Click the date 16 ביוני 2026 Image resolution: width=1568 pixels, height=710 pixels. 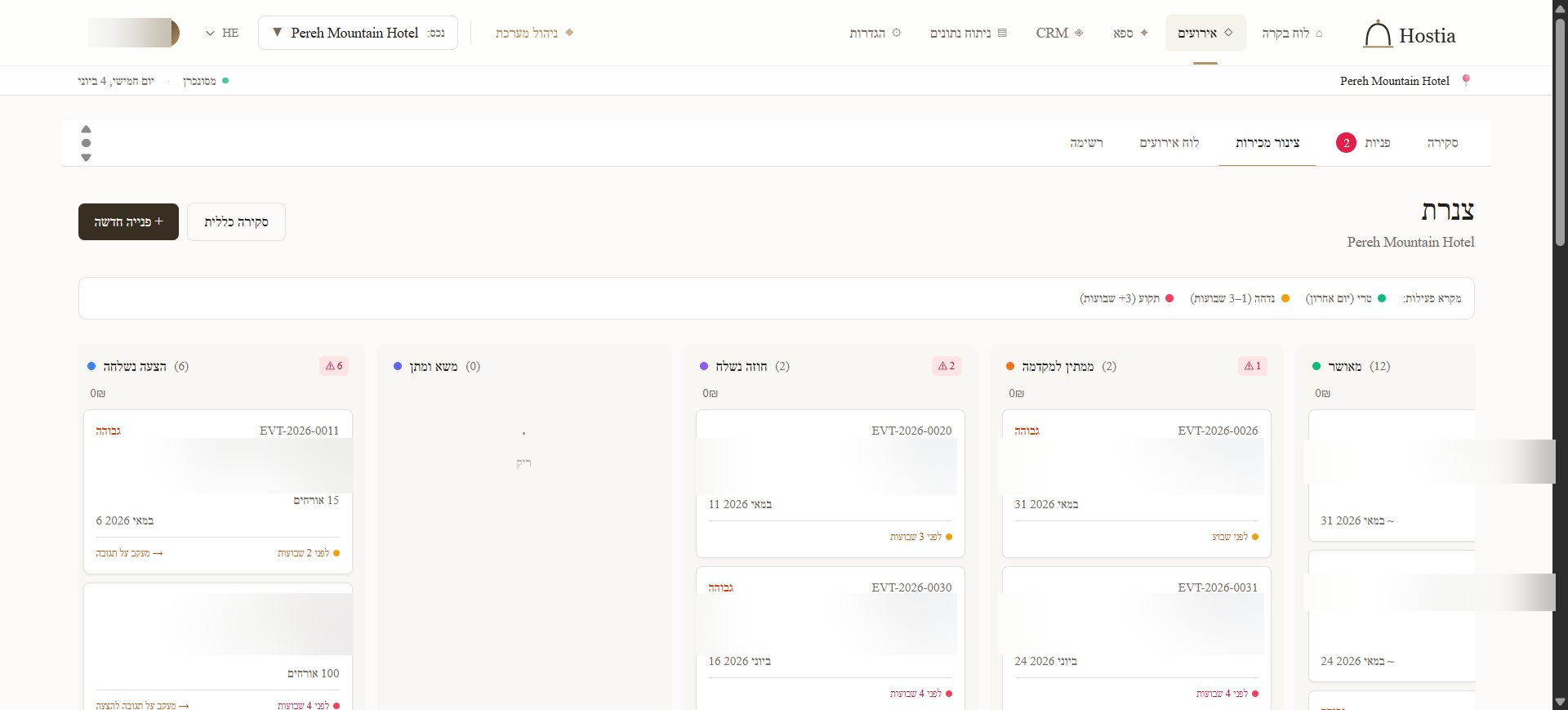(739, 661)
